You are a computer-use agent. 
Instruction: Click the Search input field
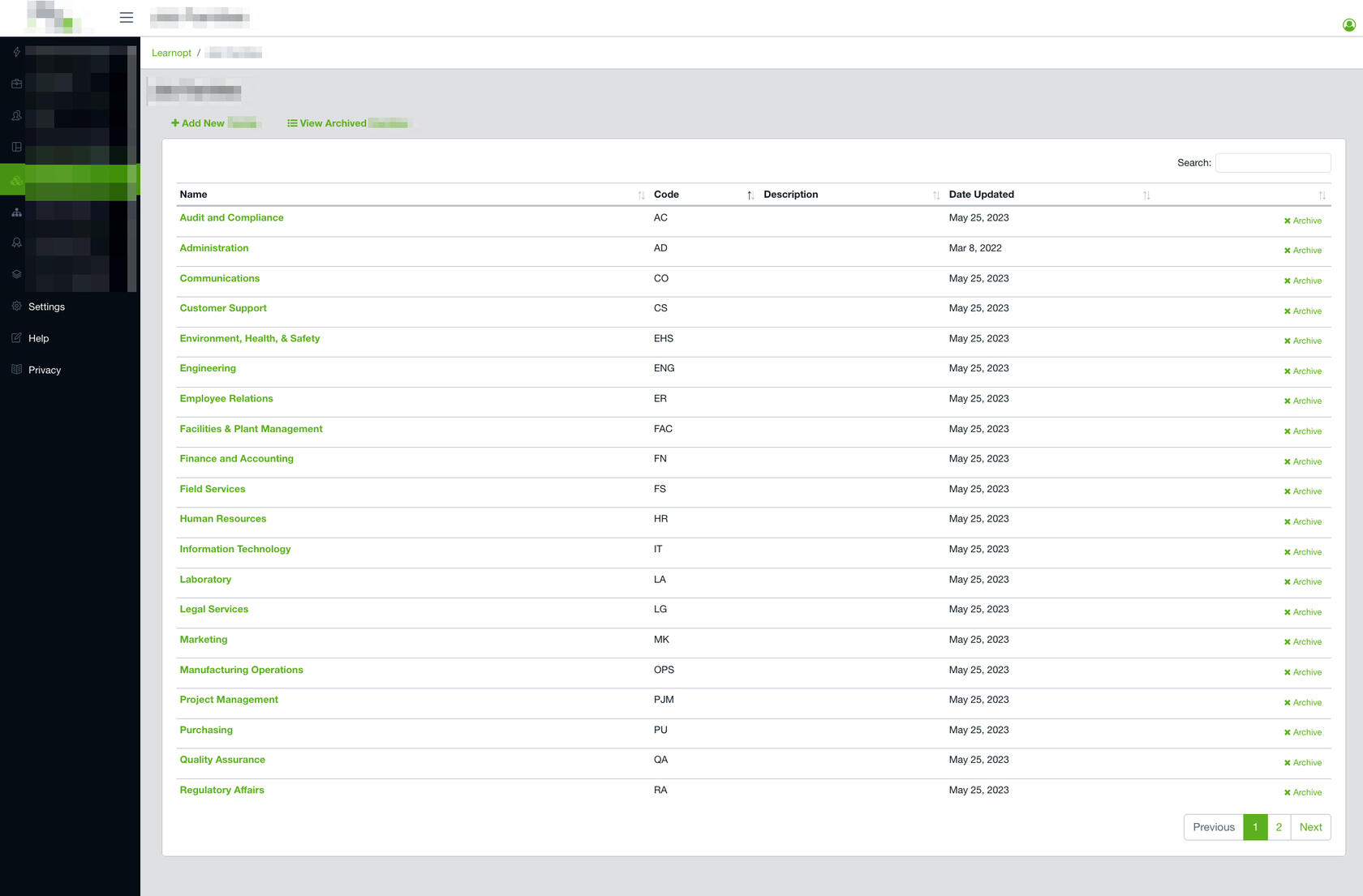click(1272, 163)
